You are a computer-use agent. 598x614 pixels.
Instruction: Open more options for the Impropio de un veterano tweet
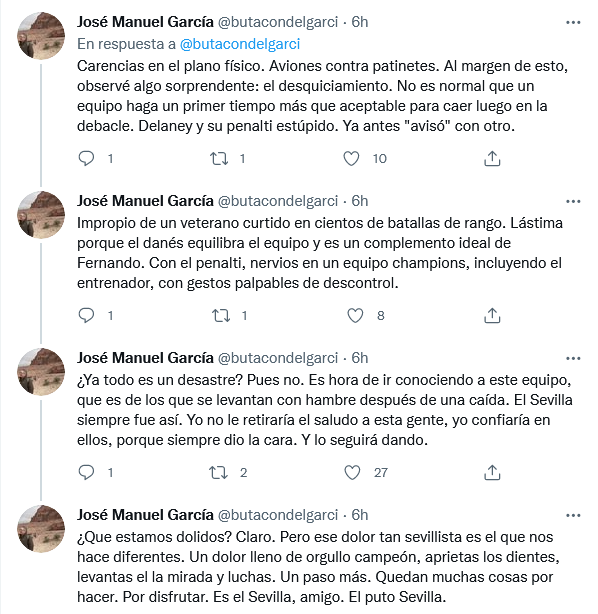pos(573,201)
